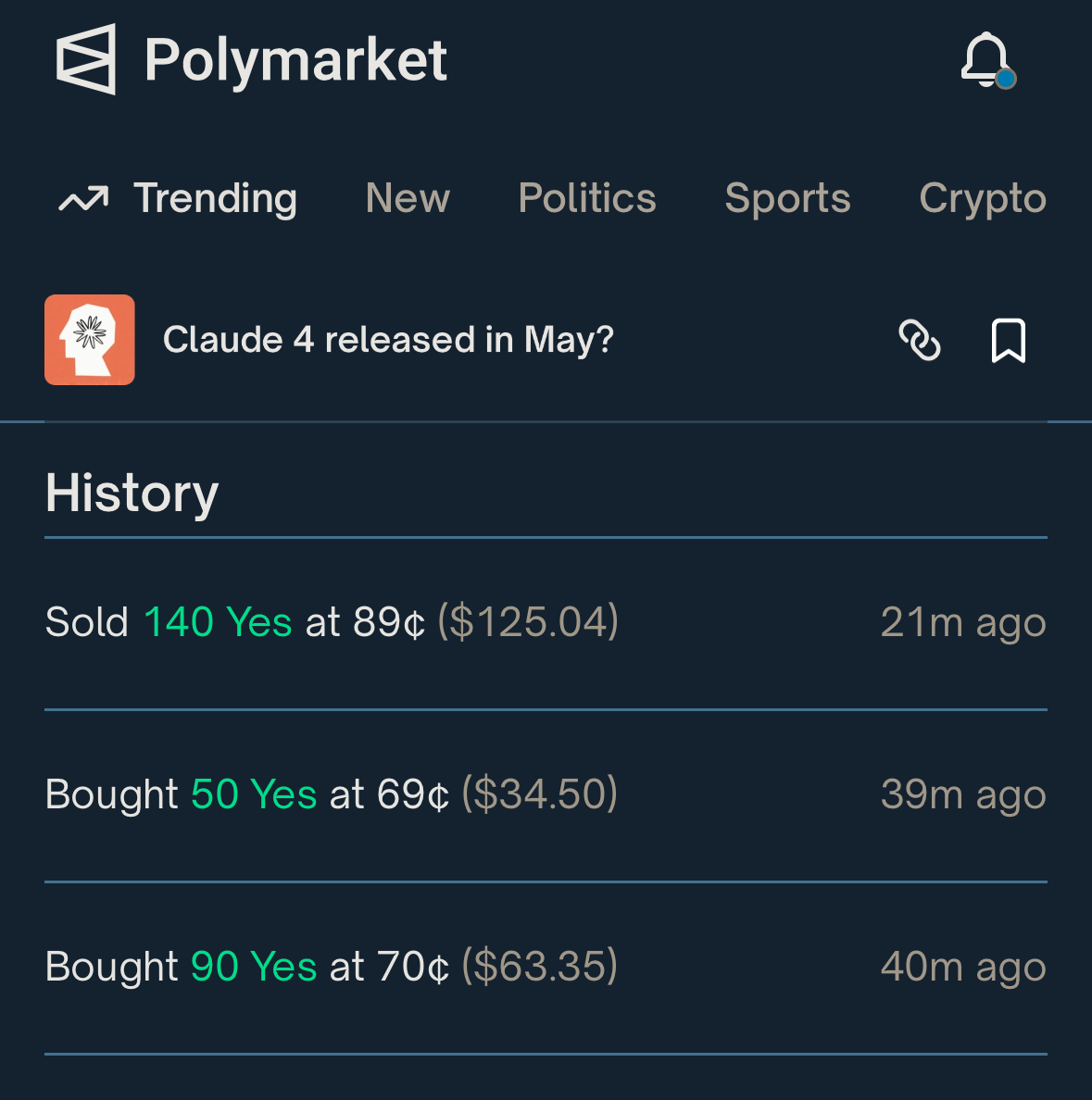Open the Politics category

[586, 198]
